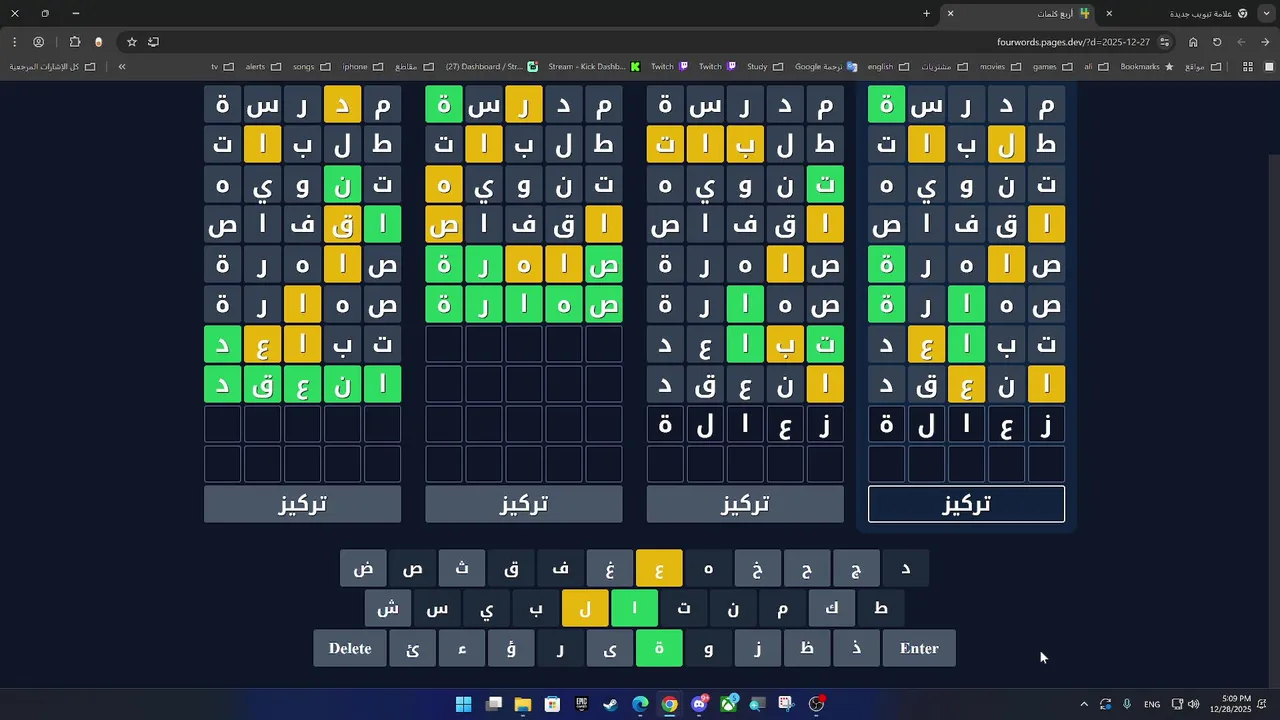
Task: Open a new tab with the plus icon
Action: click(926, 13)
